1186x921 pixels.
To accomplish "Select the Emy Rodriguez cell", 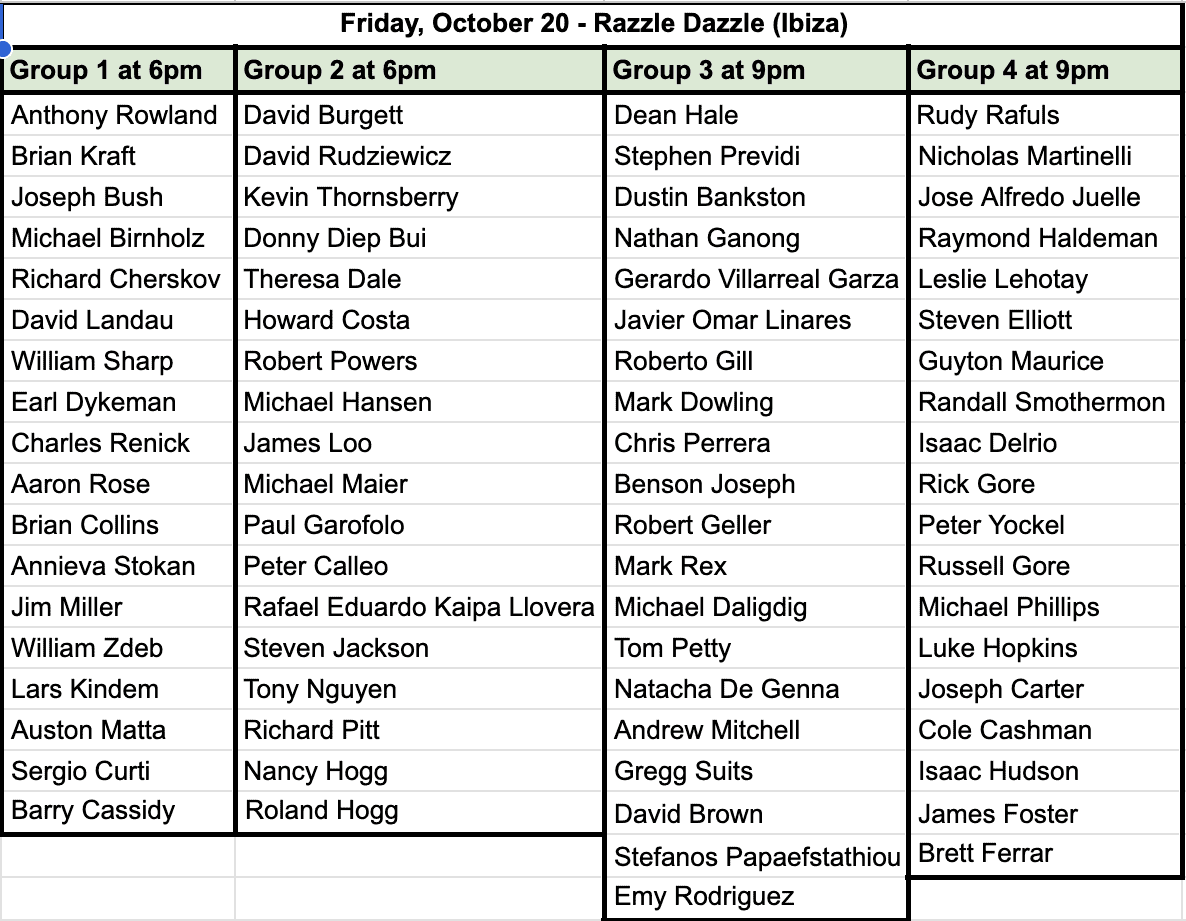I will click(756, 897).
